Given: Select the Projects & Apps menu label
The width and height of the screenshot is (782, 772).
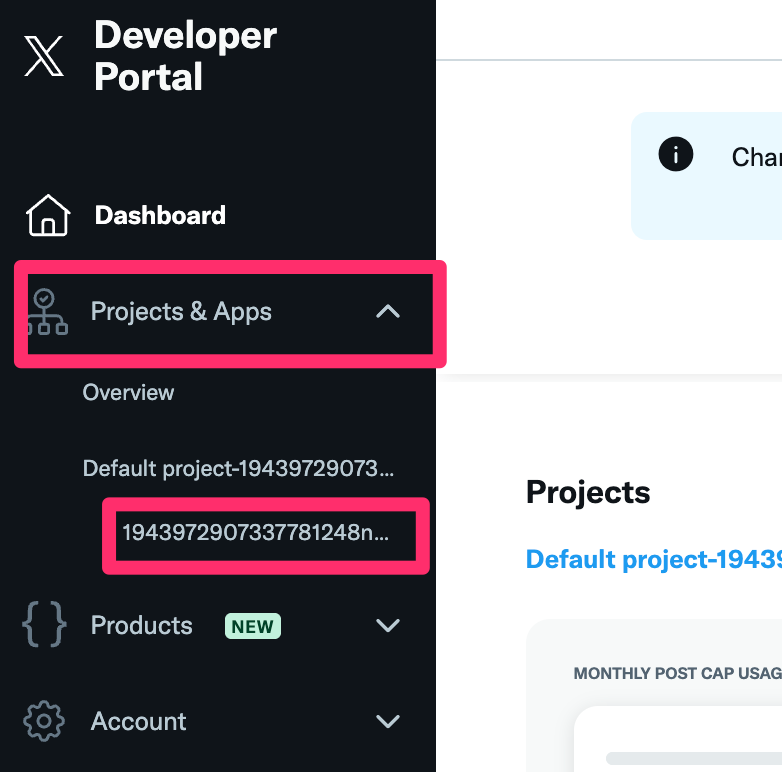Looking at the screenshot, I should tap(181, 312).
